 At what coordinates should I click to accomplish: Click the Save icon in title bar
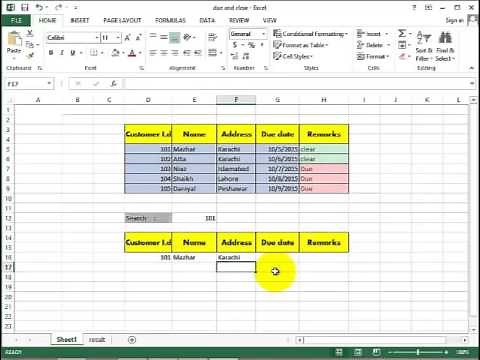pyautogui.click(x=25, y=7)
